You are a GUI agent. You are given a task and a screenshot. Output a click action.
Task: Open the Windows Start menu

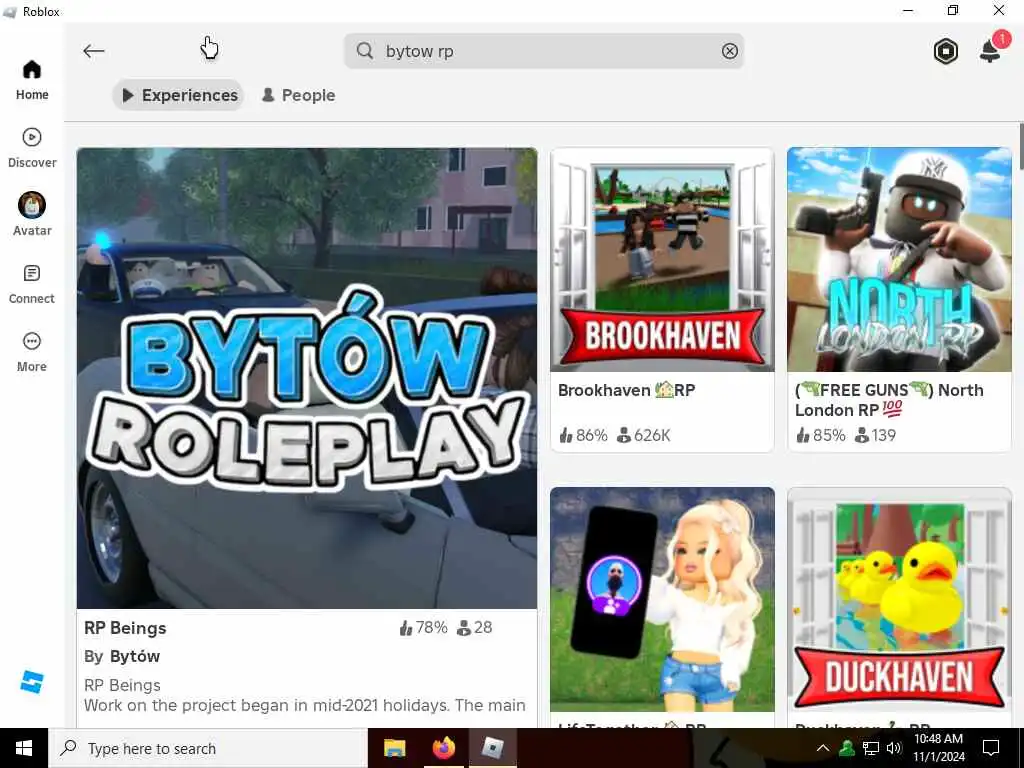(x=24, y=748)
